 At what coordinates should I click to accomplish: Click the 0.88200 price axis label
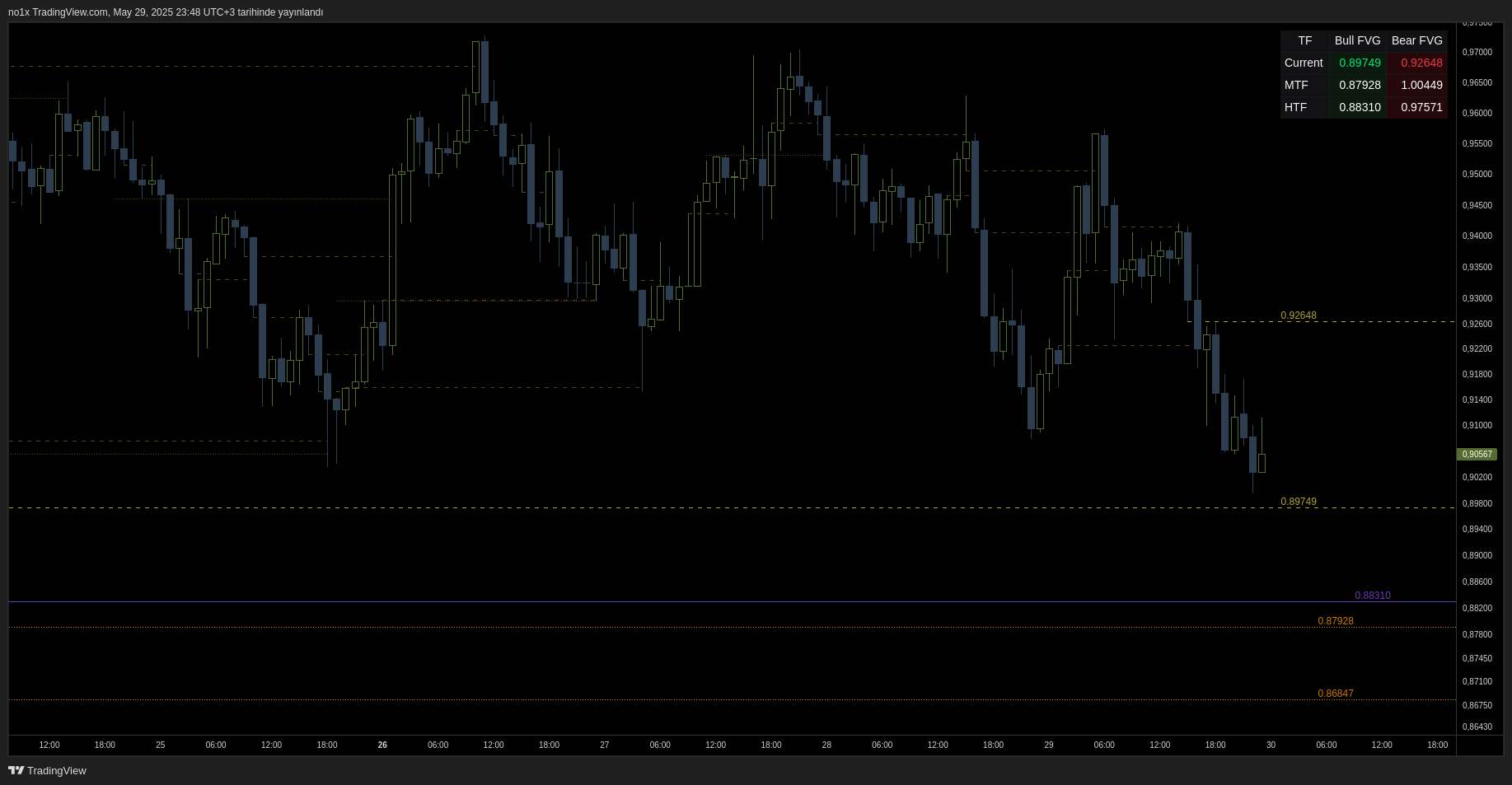[1477, 608]
